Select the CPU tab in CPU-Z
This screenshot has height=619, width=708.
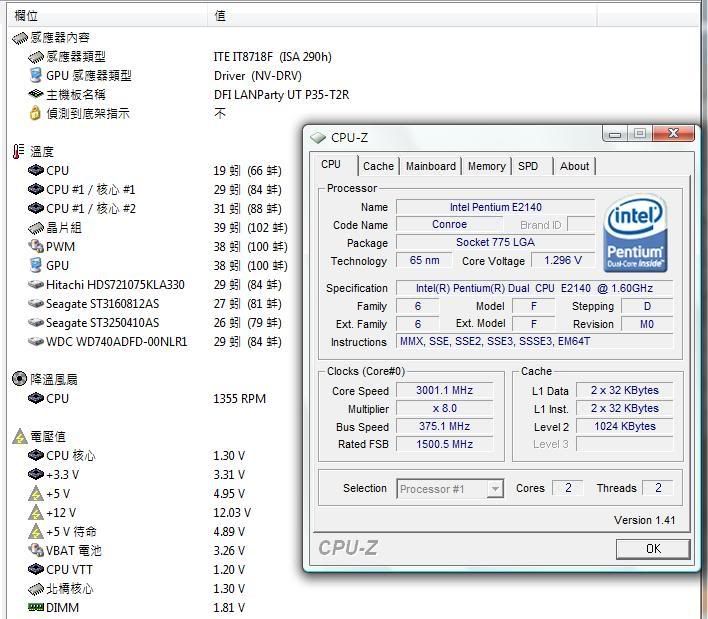point(331,164)
